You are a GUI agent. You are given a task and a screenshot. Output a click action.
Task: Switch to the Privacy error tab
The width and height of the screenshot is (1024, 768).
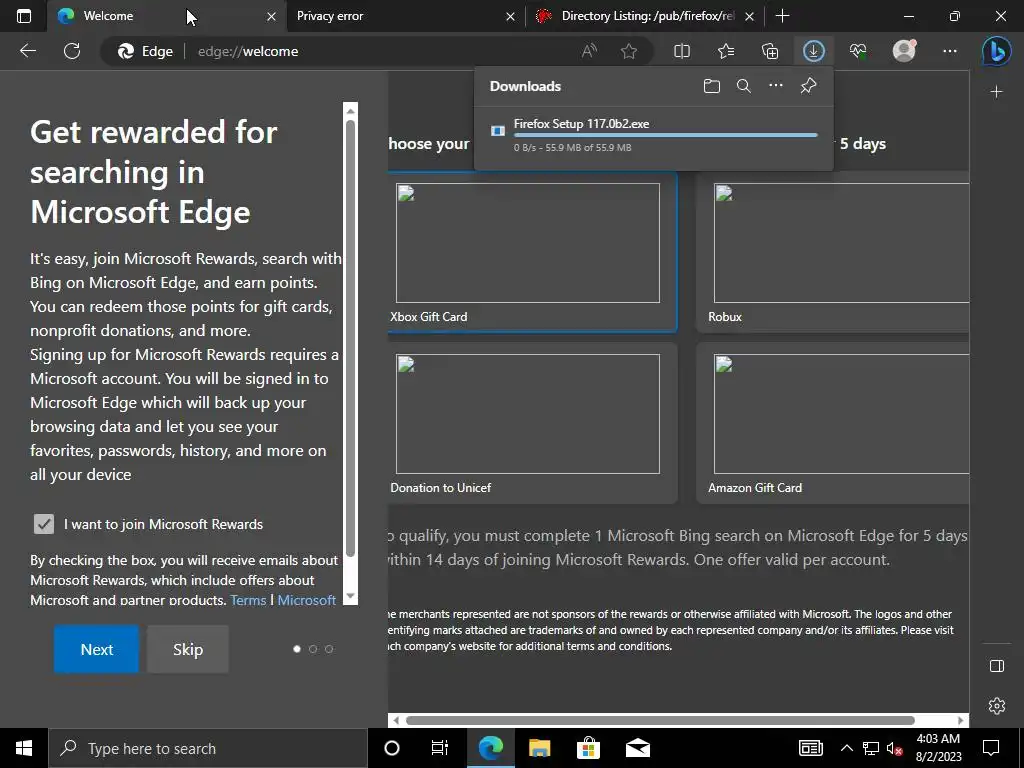(406, 16)
